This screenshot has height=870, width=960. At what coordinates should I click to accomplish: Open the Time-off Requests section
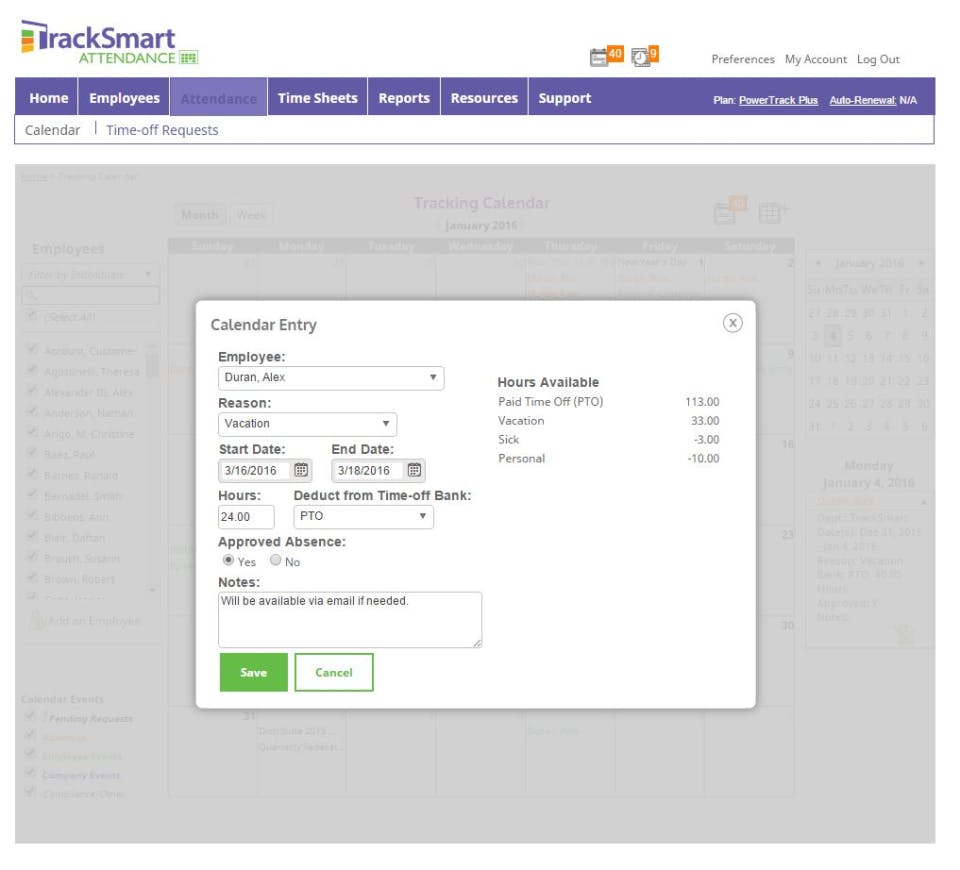[163, 129]
